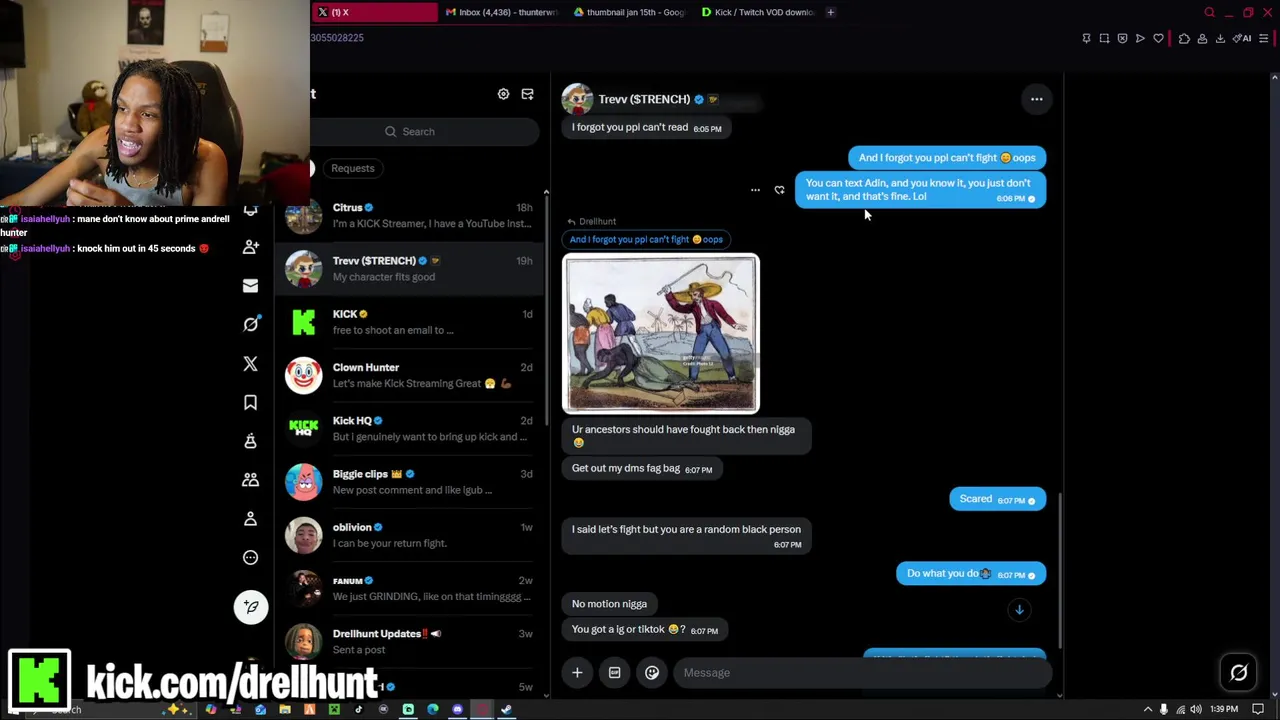This screenshot has width=1280, height=720.
Task: Click the blue Post compose button
Action: (x=251, y=607)
